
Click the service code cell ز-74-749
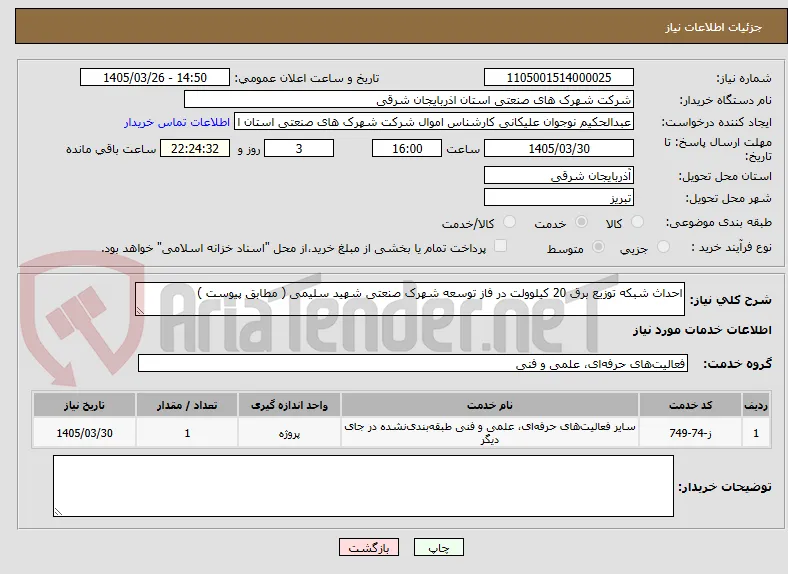pos(691,433)
